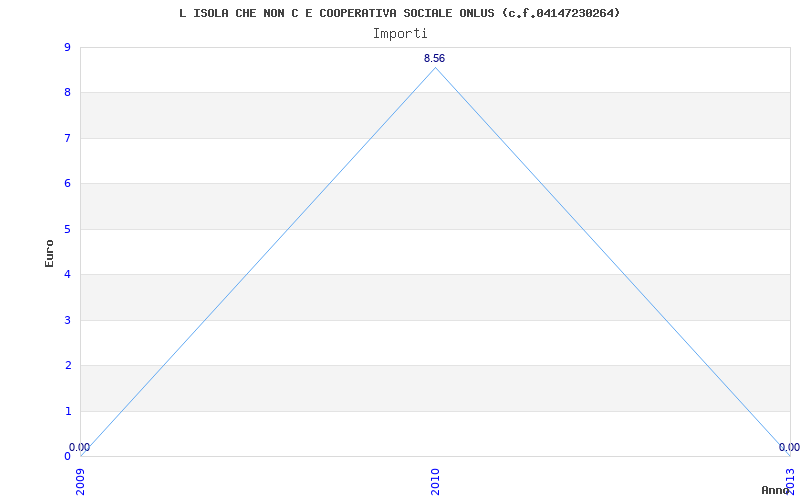
Task: Click the y-axis value 5
Action: [x=67, y=229]
